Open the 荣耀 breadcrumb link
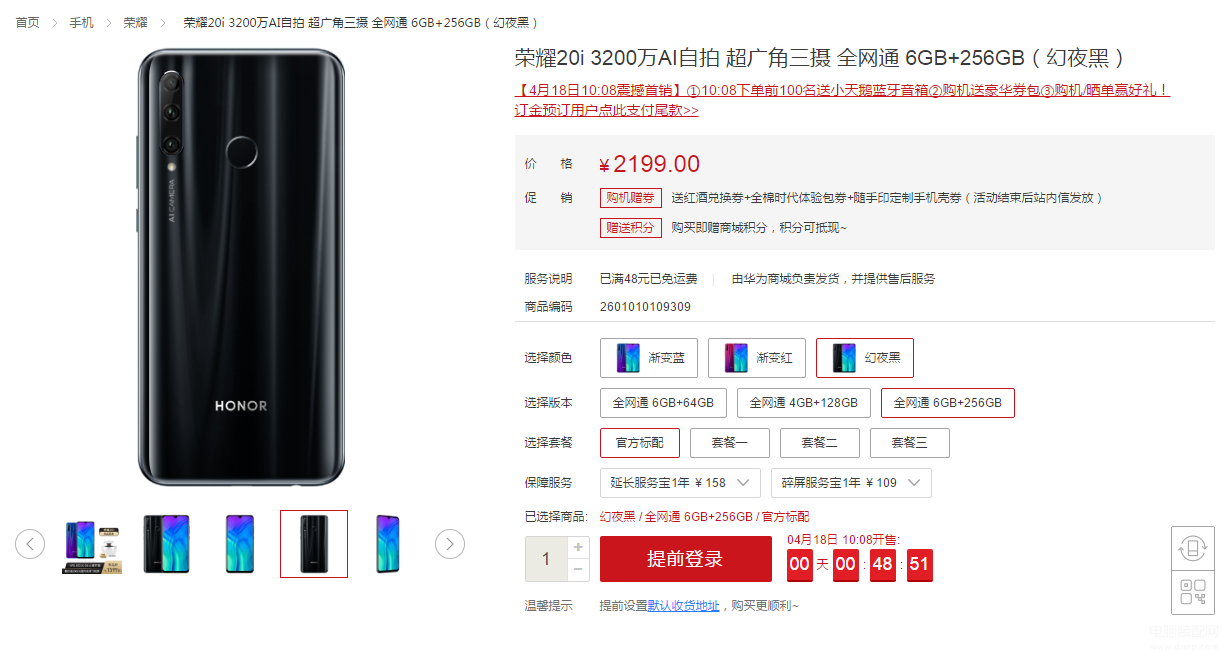The image size is (1229, 660). 135,22
